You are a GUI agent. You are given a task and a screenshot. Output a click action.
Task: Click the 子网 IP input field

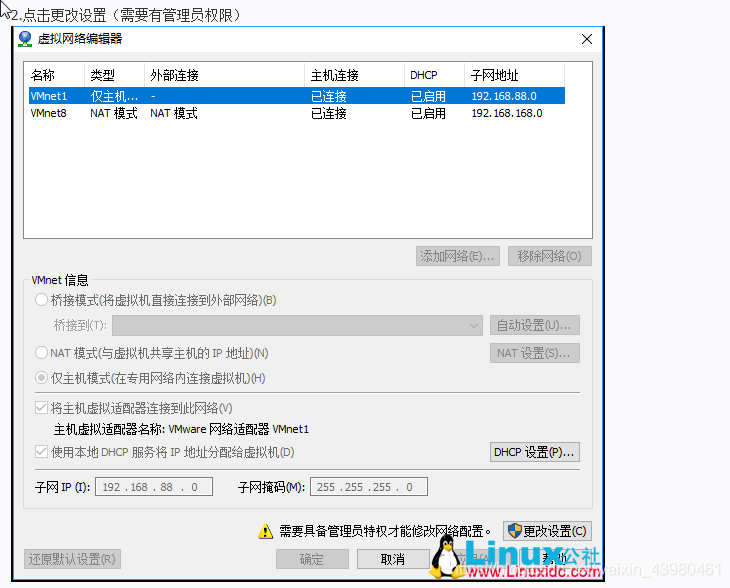[x=154, y=487]
